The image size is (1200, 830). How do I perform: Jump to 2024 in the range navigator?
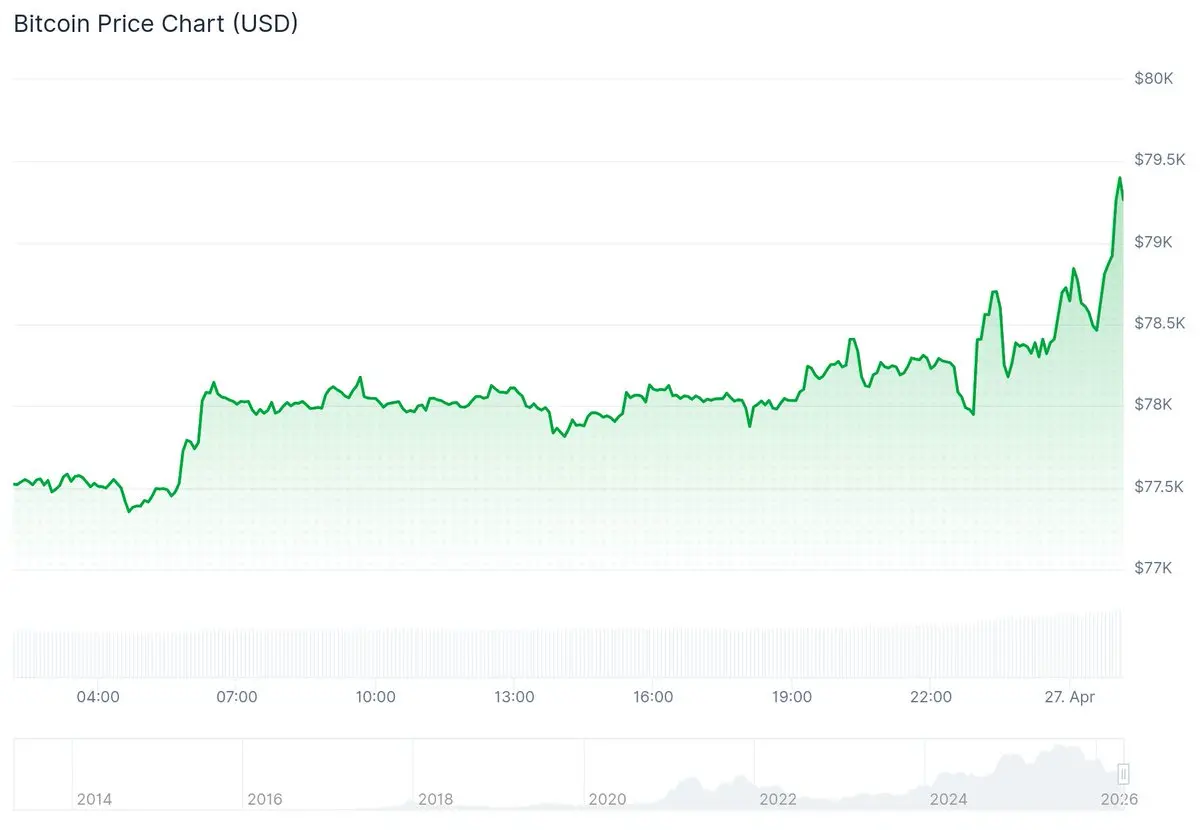(949, 799)
